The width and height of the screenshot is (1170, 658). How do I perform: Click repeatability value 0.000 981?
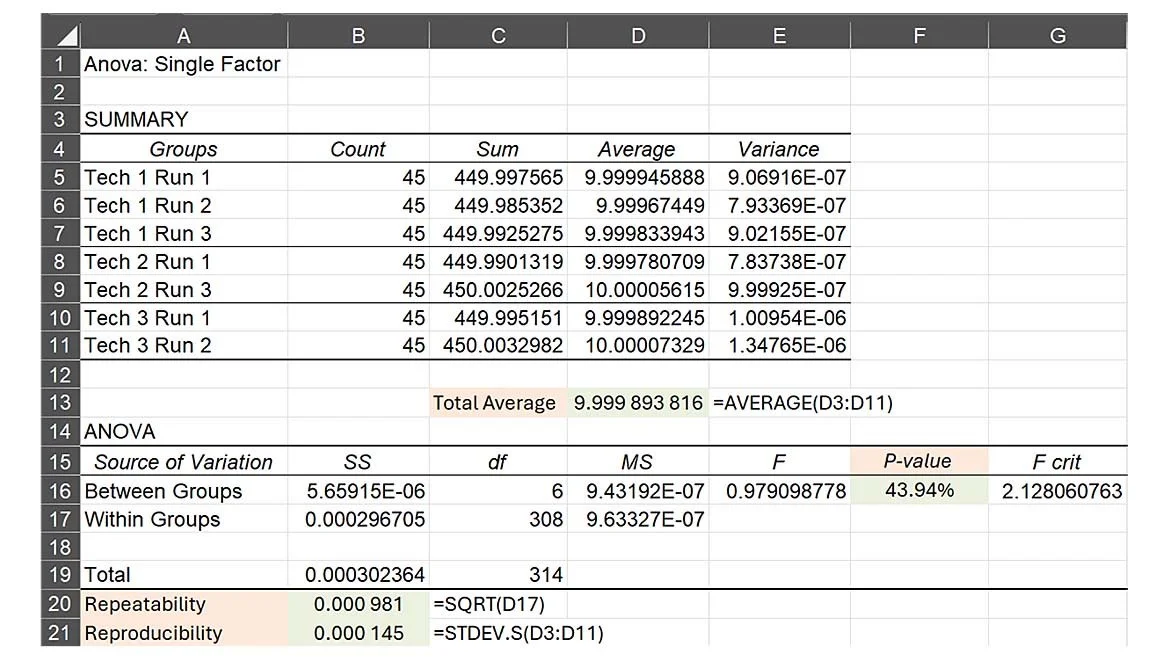pyautogui.click(x=358, y=604)
